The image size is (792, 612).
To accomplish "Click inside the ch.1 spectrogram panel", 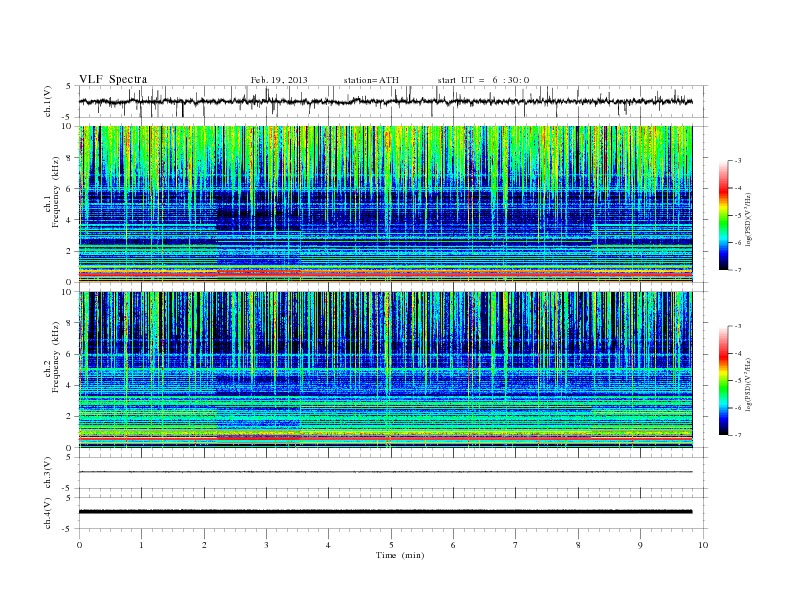I will 386,204.
